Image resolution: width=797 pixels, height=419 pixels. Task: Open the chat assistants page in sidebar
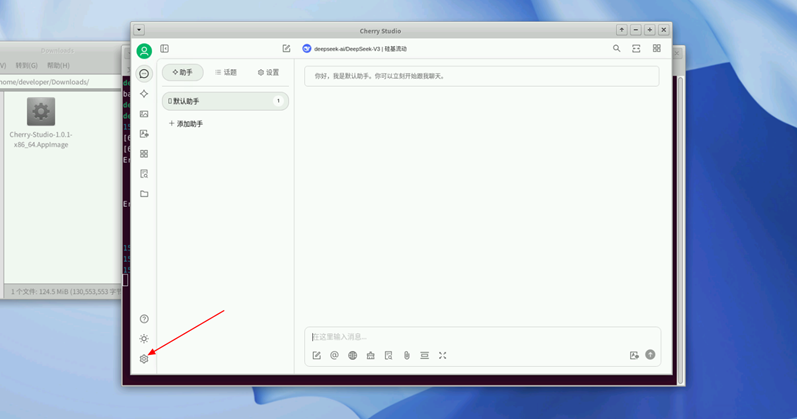[144, 74]
